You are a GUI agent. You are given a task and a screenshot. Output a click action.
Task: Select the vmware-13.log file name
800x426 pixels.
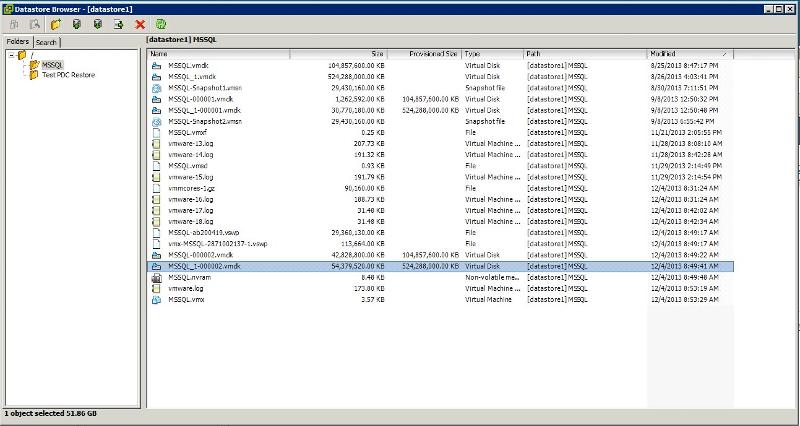(191, 144)
